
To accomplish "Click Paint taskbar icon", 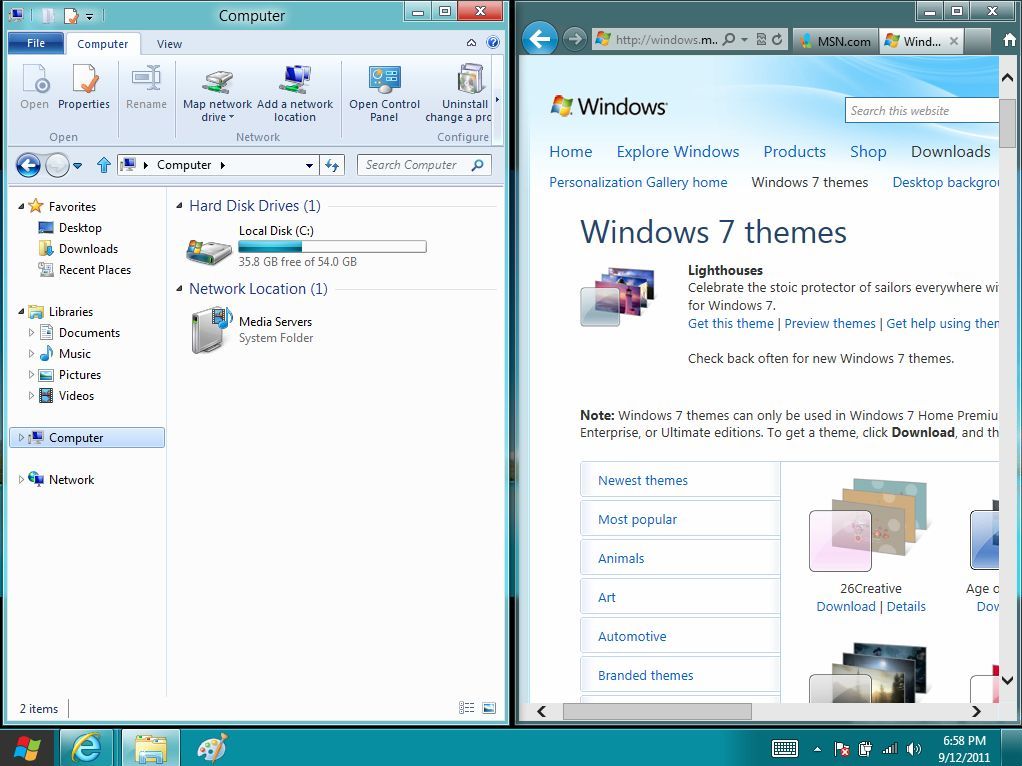I will tap(212, 748).
